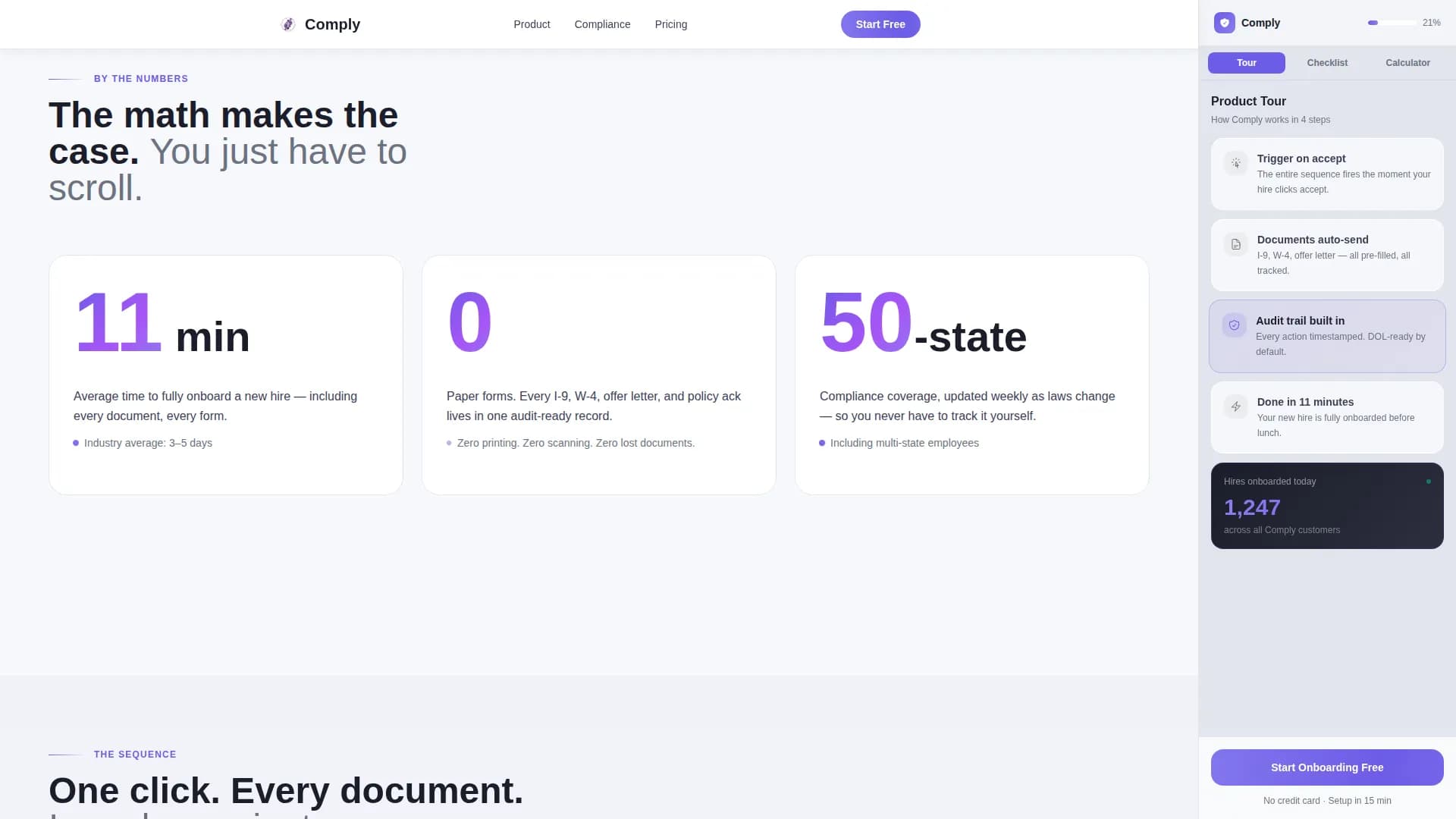This screenshot has height=819, width=1456.
Task: Click the Documents auto-send file icon
Action: 1236,244
